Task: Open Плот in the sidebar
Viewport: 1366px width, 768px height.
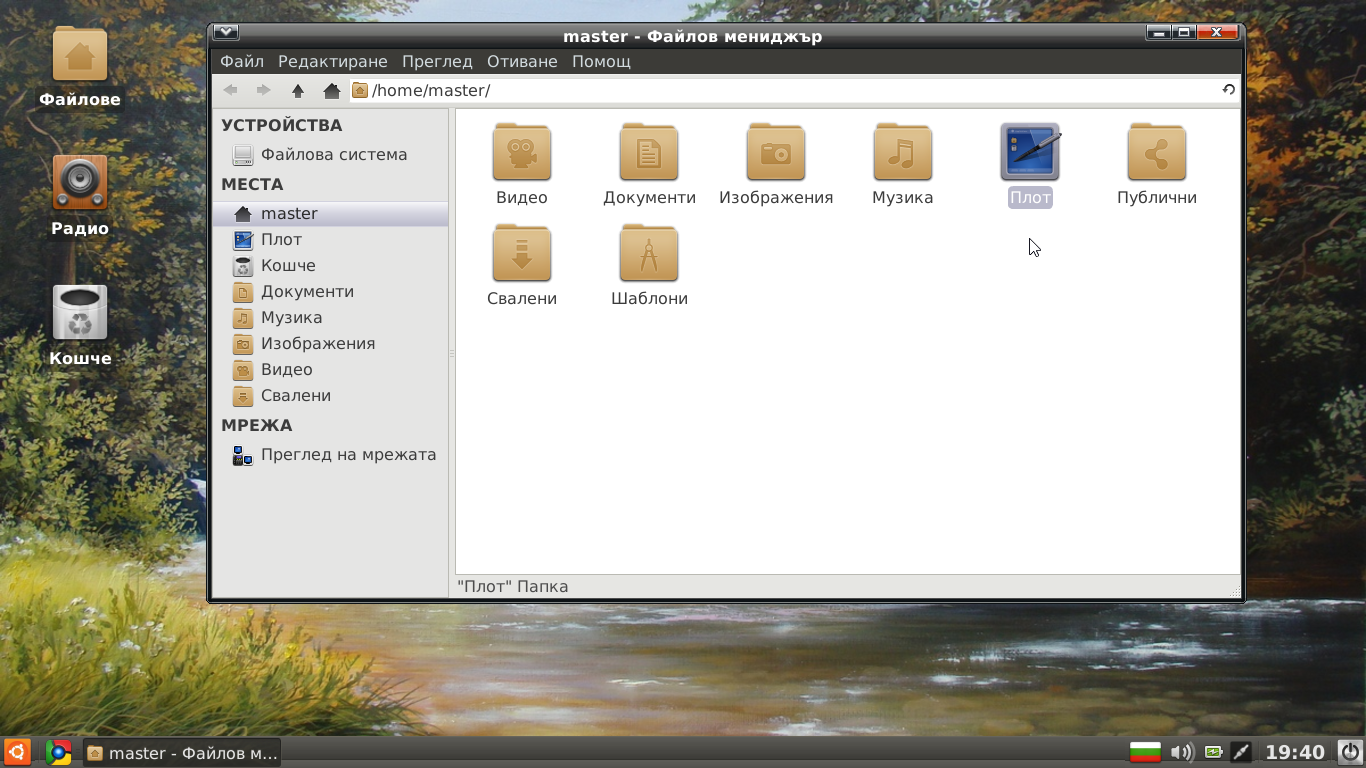Action: [x=331, y=240]
